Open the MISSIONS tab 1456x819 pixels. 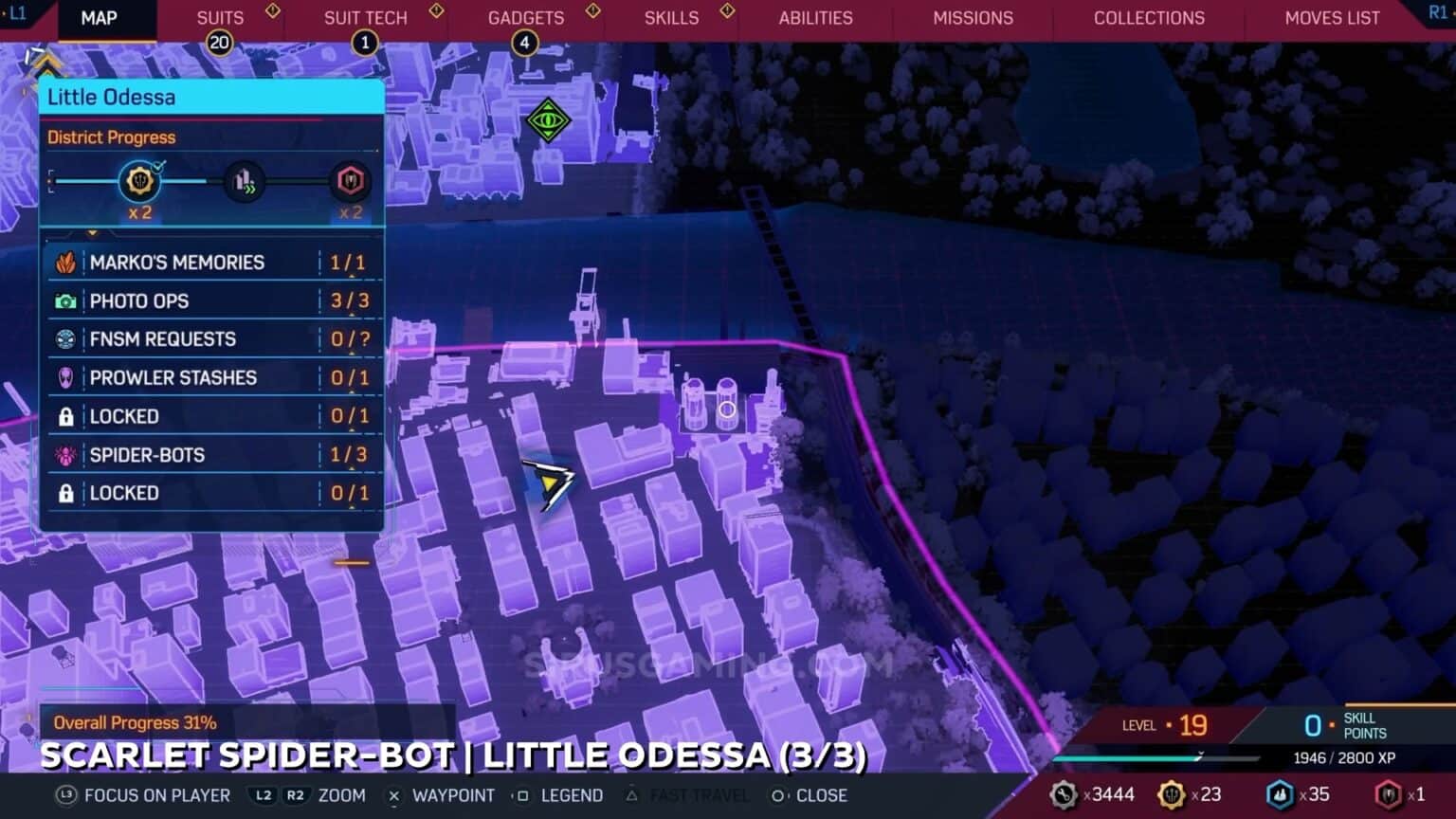(973, 18)
